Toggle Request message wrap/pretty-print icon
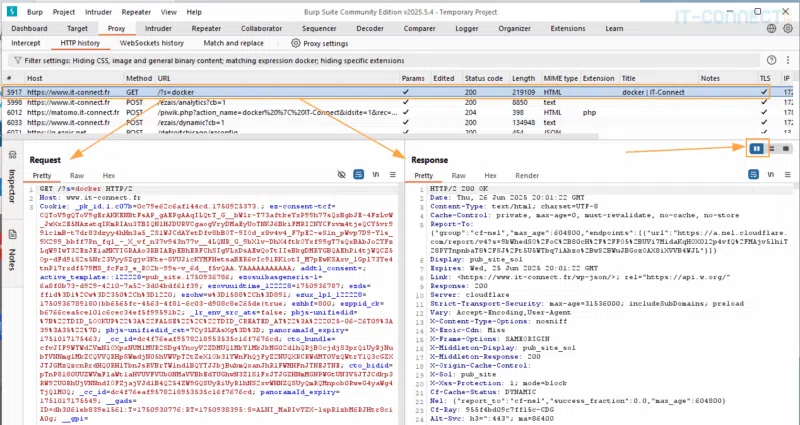This screenshot has height=425, width=800. [x=359, y=174]
